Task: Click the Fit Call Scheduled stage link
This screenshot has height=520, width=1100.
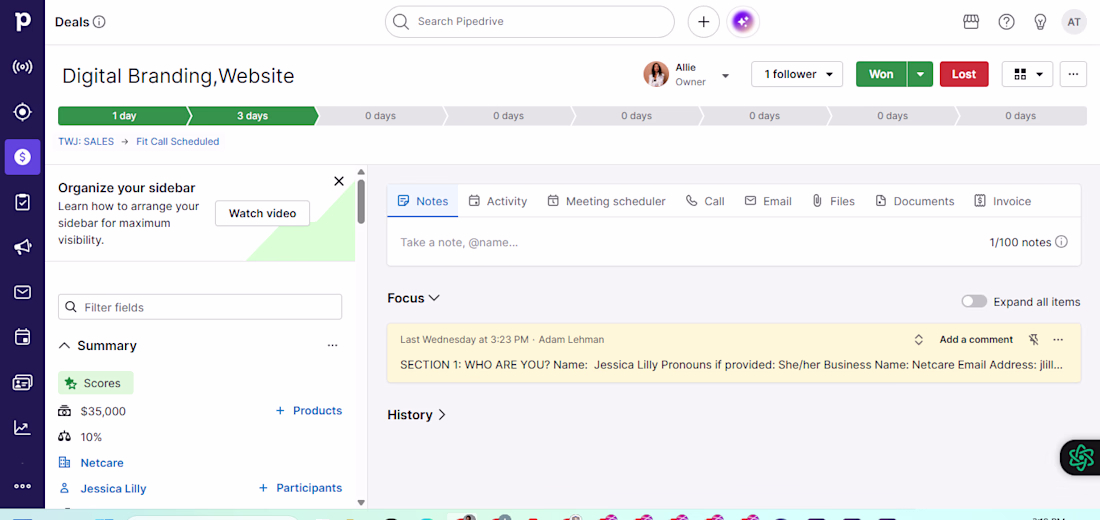Action: point(177,142)
